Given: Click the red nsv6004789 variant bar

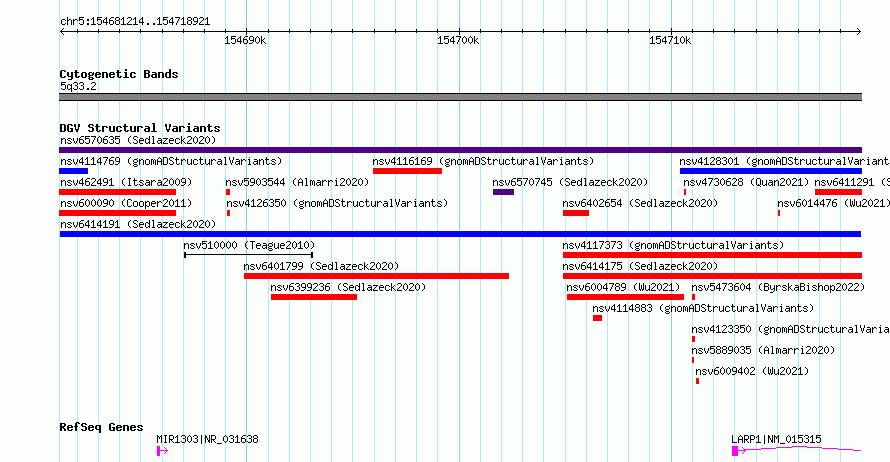Looking at the screenshot, I should pyautogui.click(x=625, y=297).
